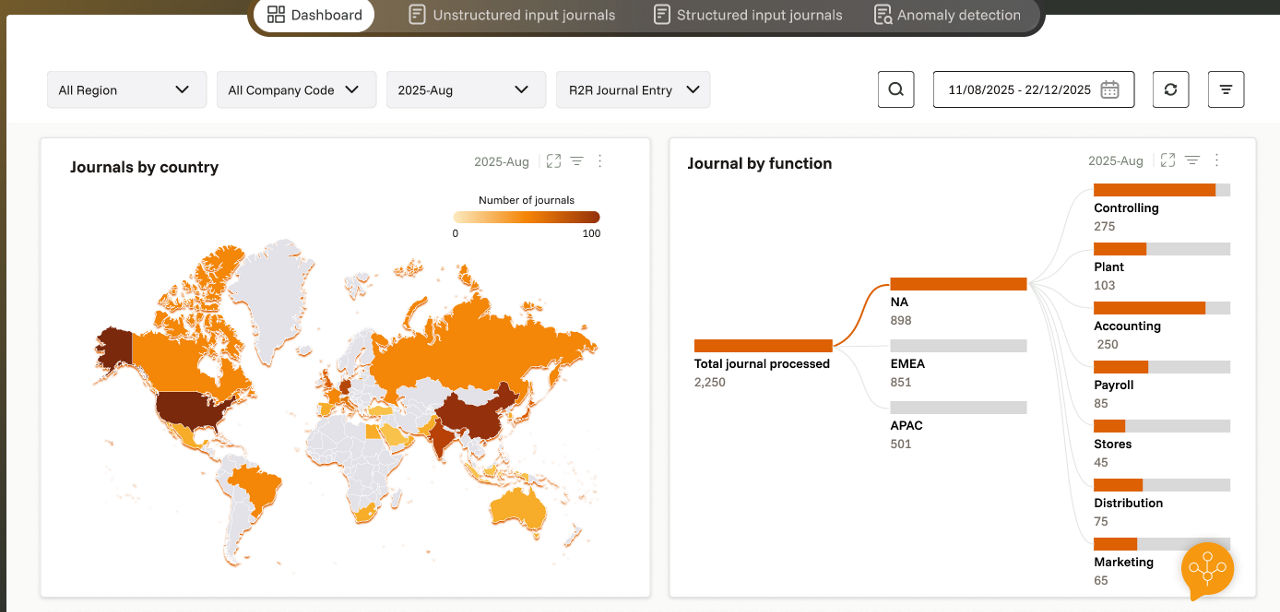
Task: Switch to Unstructured input journals tab
Action: pos(511,15)
